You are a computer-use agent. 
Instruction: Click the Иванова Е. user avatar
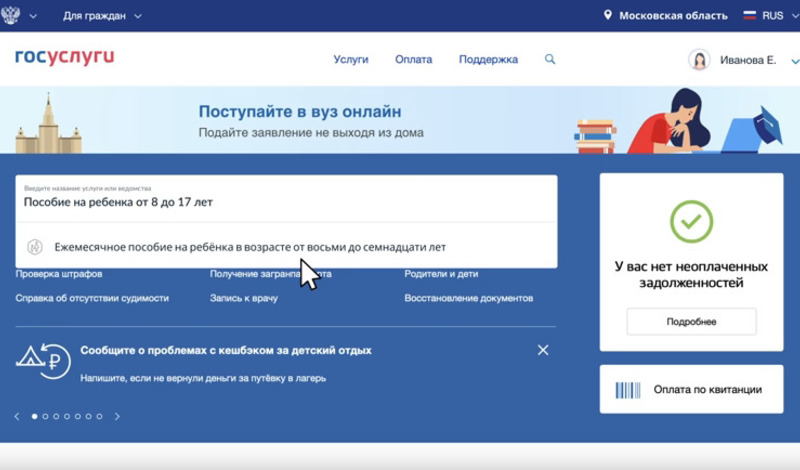[699, 60]
